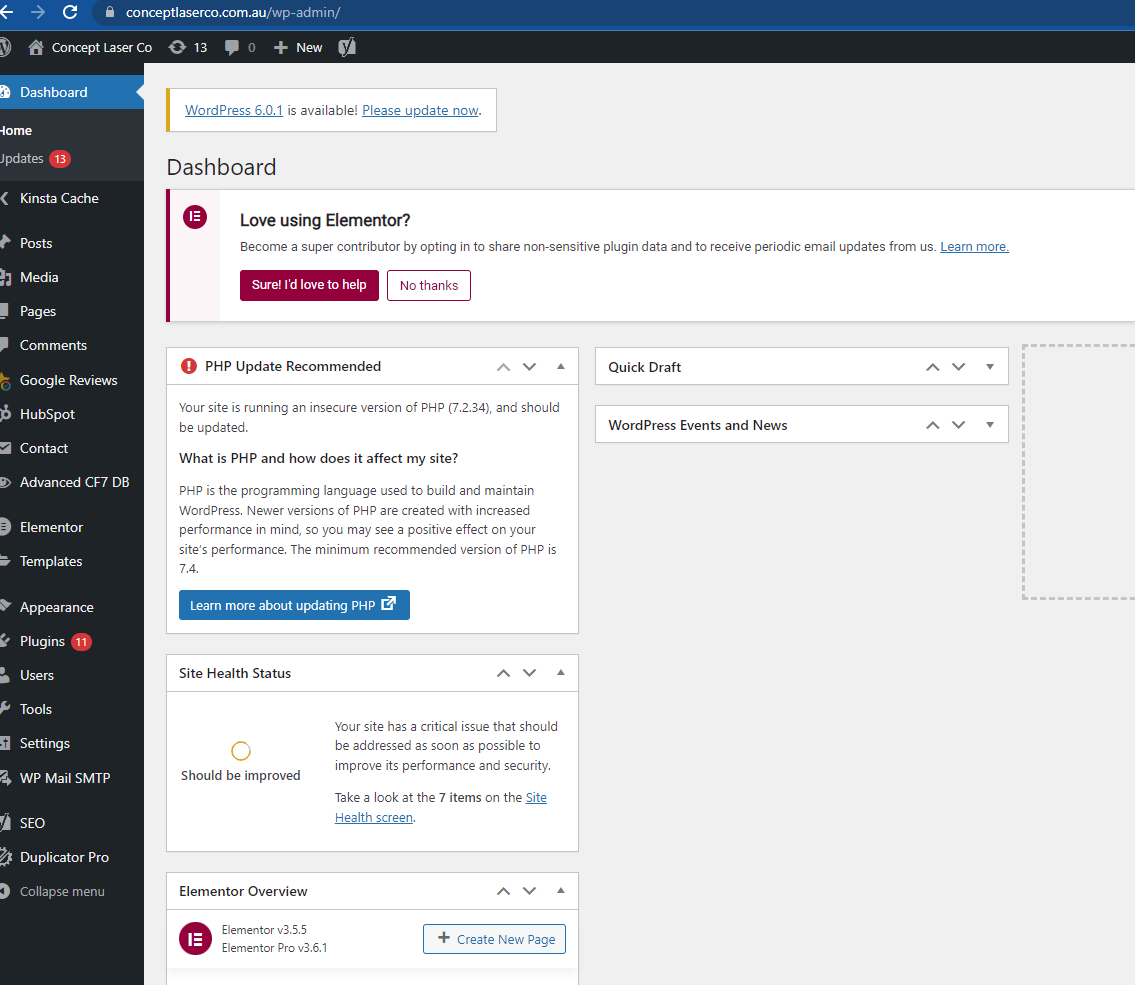Open the Settings menu
The height and width of the screenshot is (985, 1135).
pyautogui.click(x=72, y=743)
